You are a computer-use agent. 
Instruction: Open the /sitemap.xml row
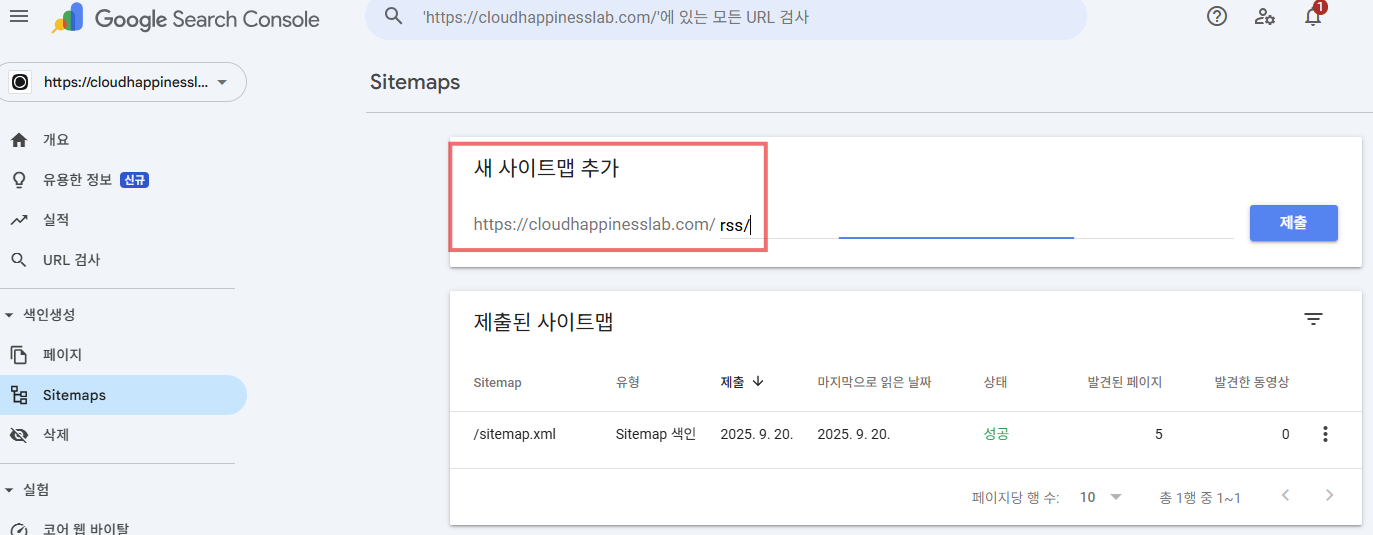tap(906, 435)
